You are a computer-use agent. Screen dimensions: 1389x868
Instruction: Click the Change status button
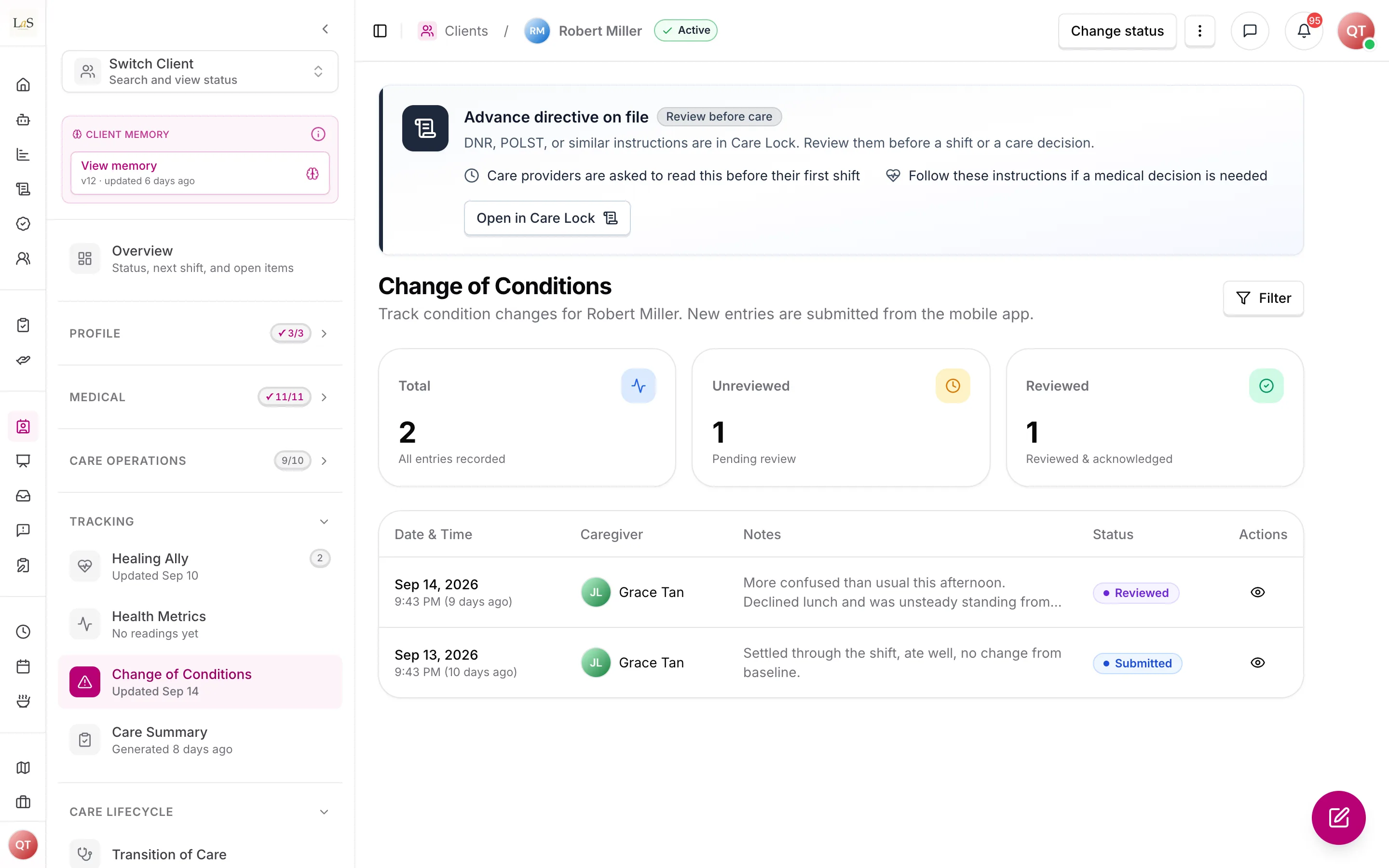[x=1117, y=31]
